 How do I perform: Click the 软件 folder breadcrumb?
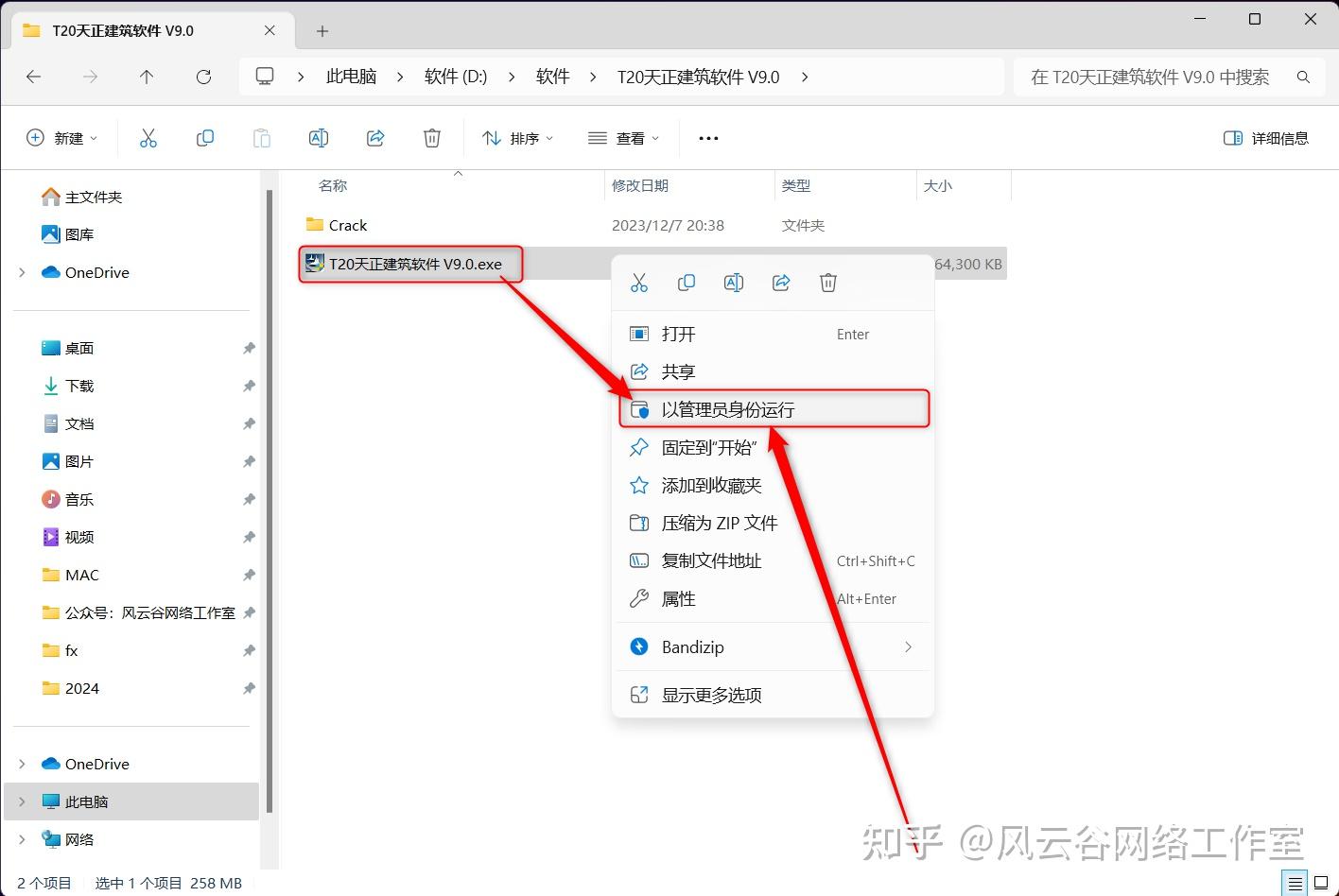coord(552,77)
